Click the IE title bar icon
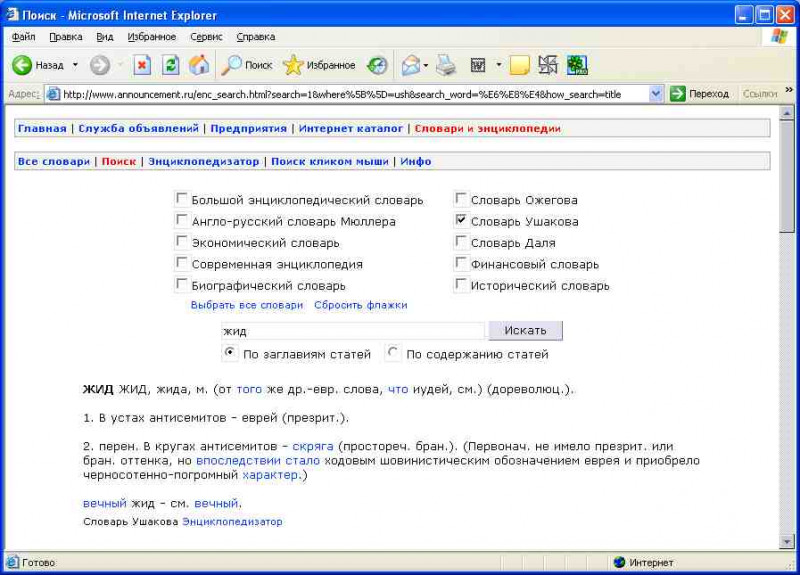This screenshot has width=800, height=575. (12, 15)
